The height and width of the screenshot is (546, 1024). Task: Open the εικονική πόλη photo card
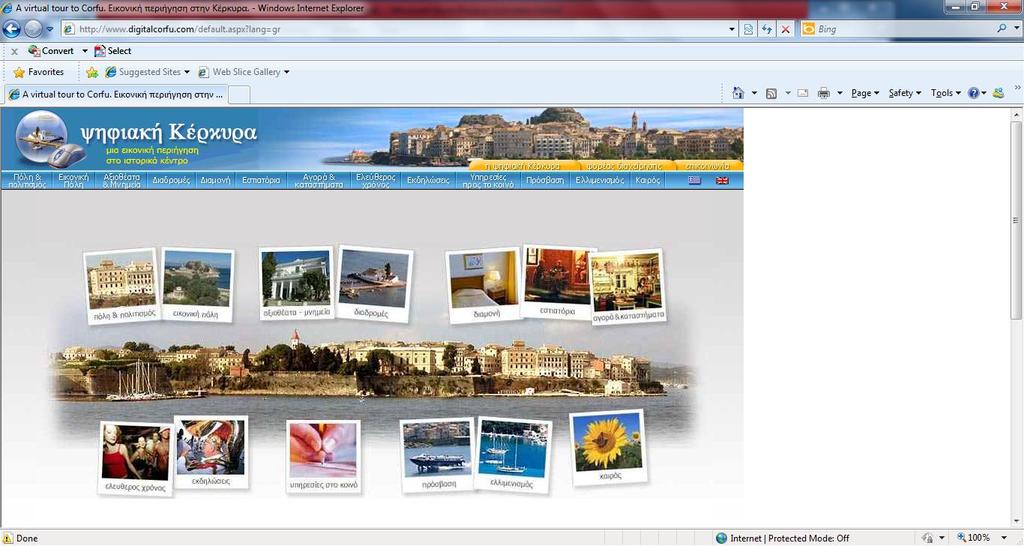[197, 285]
